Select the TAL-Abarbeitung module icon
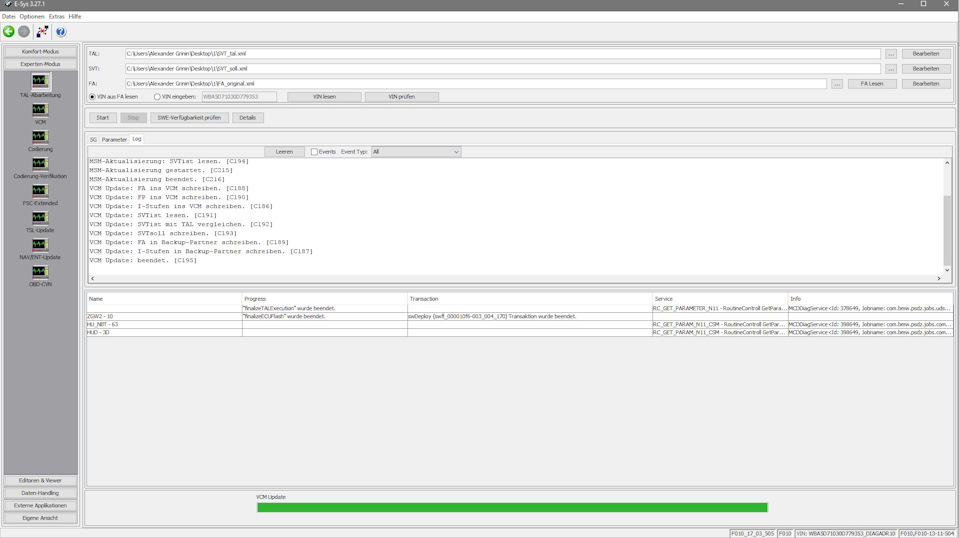The width and height of the screenshot is (960, 538). tap(40, 81)
